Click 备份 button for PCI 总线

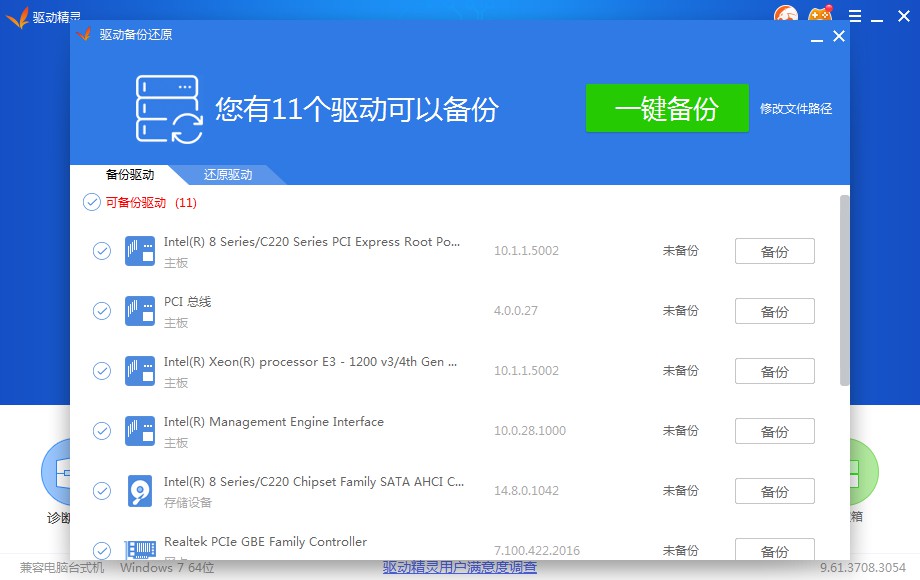click(774, 311)
